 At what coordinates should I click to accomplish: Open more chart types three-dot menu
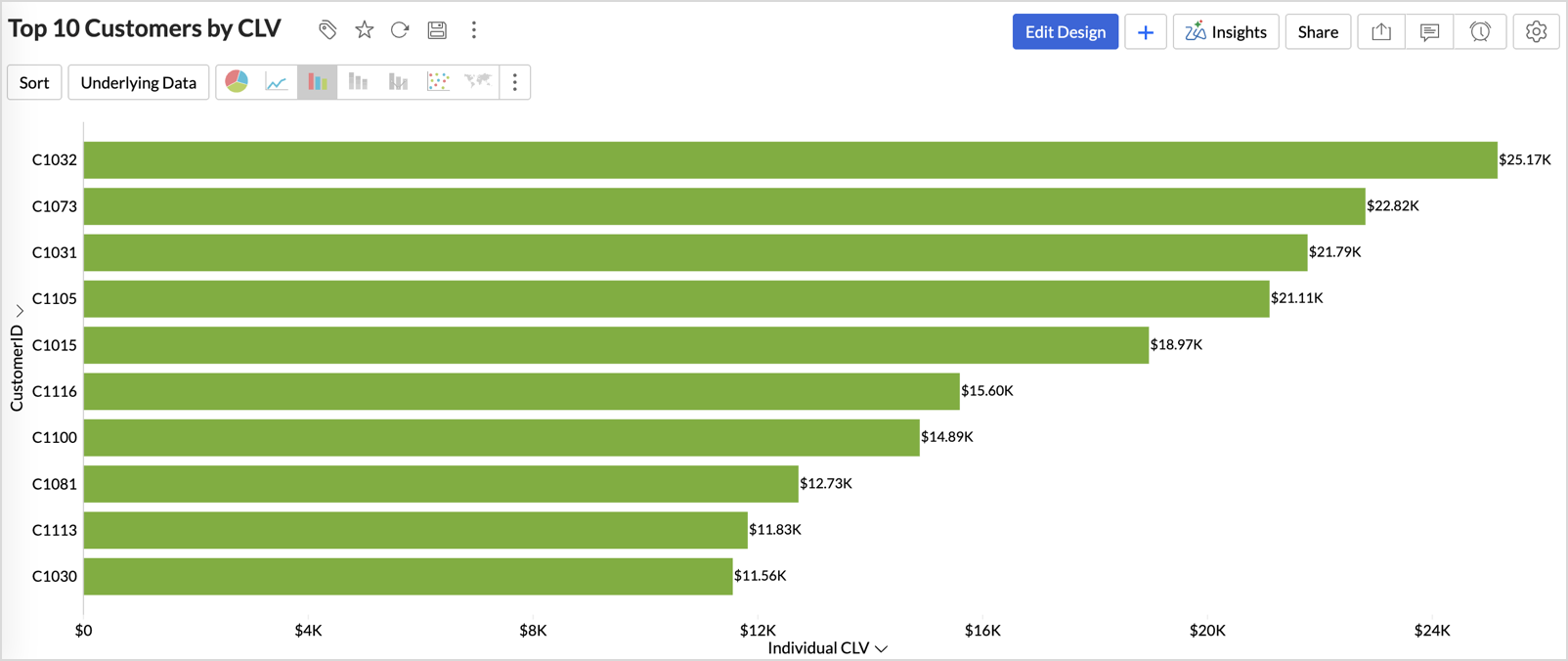[515, 82]
